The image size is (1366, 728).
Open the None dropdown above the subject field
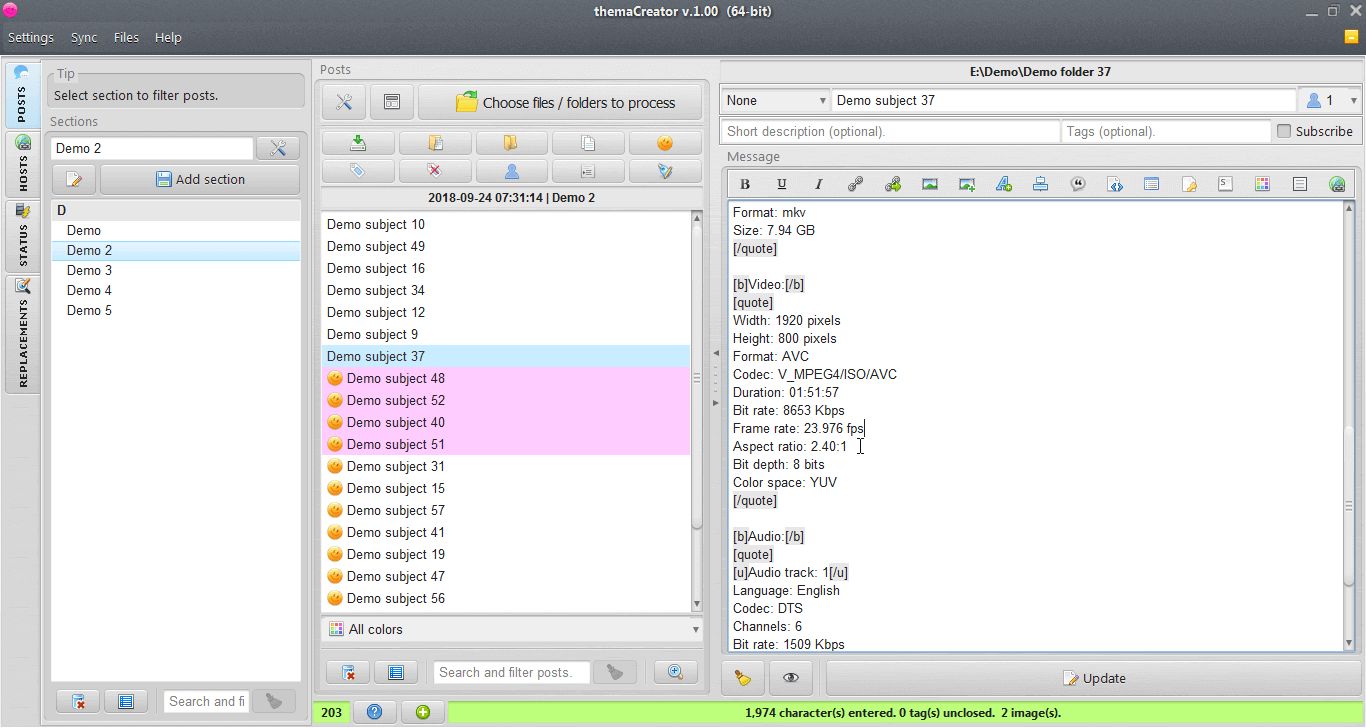coord(774,100)
